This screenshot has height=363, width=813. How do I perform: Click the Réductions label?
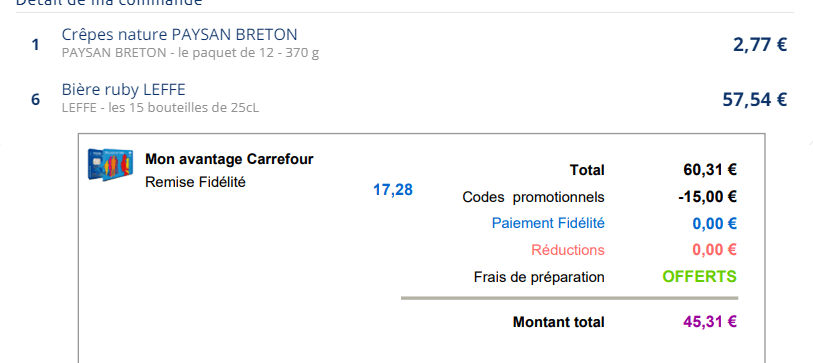(x=568, y=250)
